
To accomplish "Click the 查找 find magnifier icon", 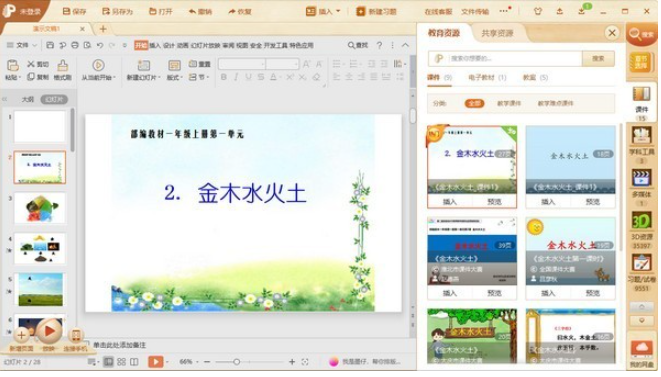I will 351,45.
